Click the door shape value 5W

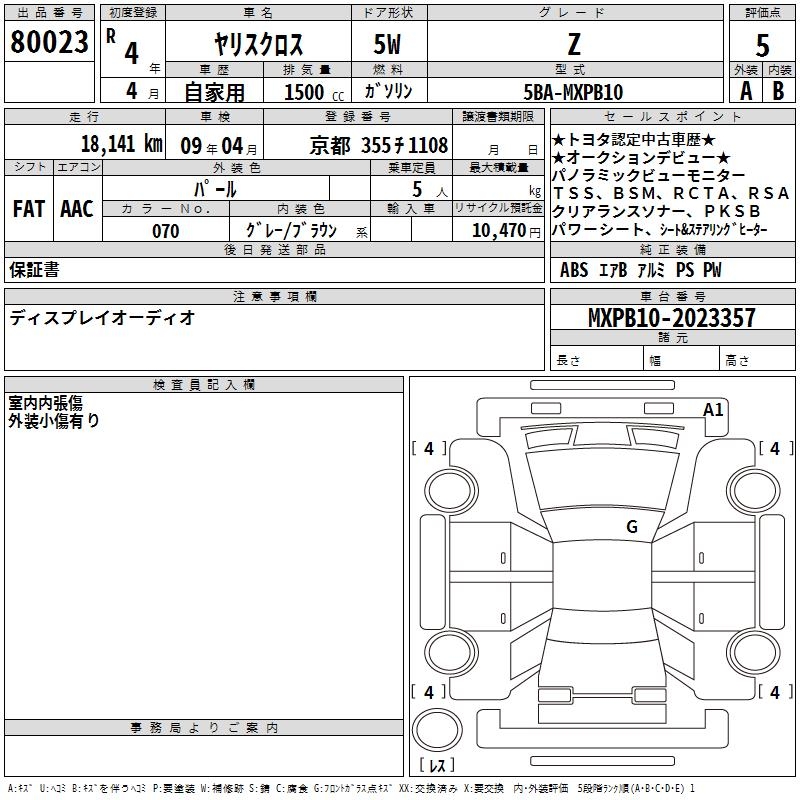(x=388, y=44)
